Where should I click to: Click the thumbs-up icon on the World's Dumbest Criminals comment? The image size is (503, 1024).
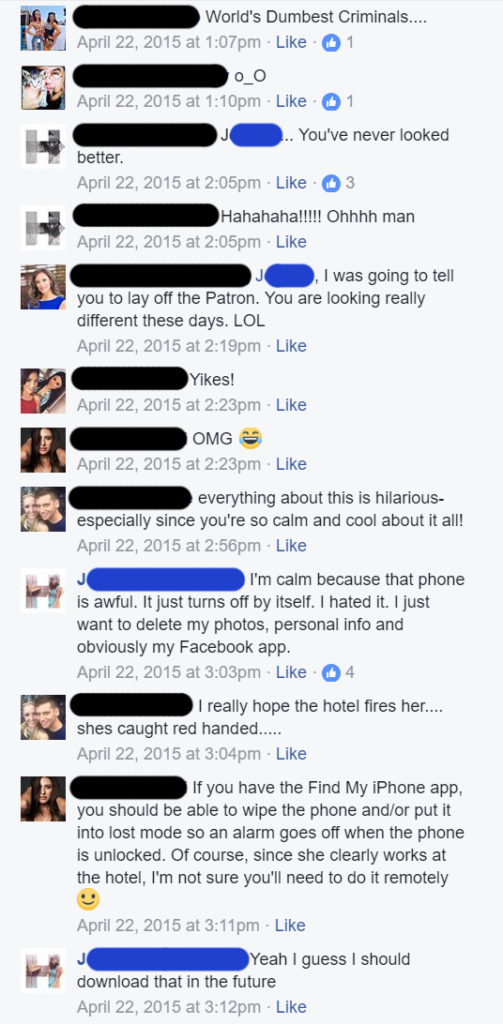tap(331, 43)
